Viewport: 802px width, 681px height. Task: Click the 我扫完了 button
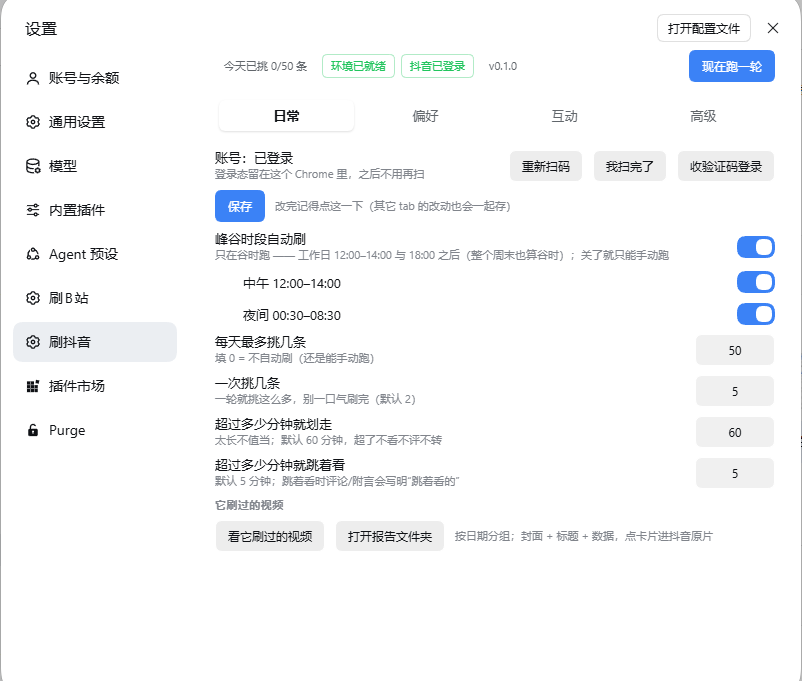(x=630, y=166)
